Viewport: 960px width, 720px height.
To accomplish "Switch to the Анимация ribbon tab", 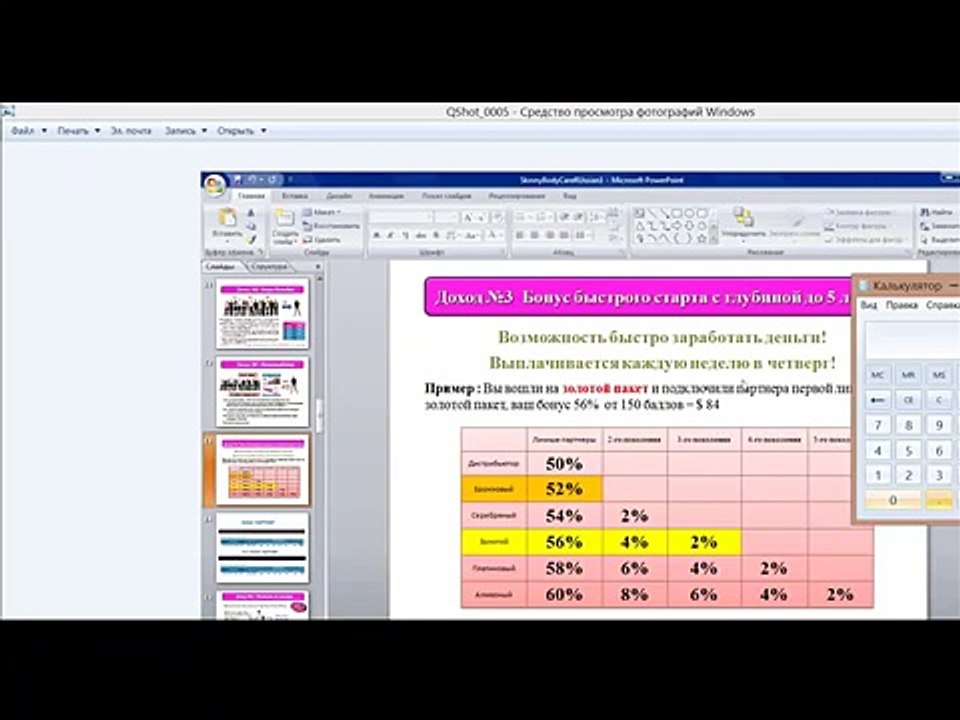I will click(x=386, y=196).
